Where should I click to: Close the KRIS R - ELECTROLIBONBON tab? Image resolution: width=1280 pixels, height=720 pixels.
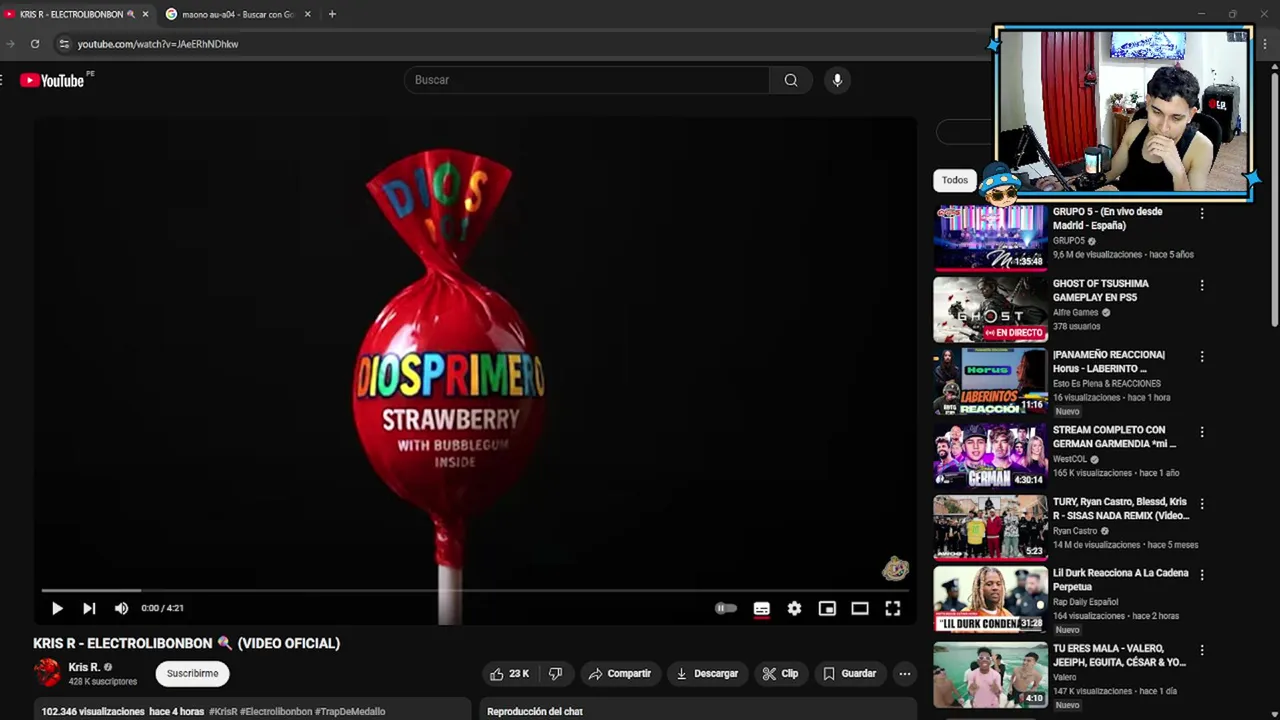click(145, 14)
